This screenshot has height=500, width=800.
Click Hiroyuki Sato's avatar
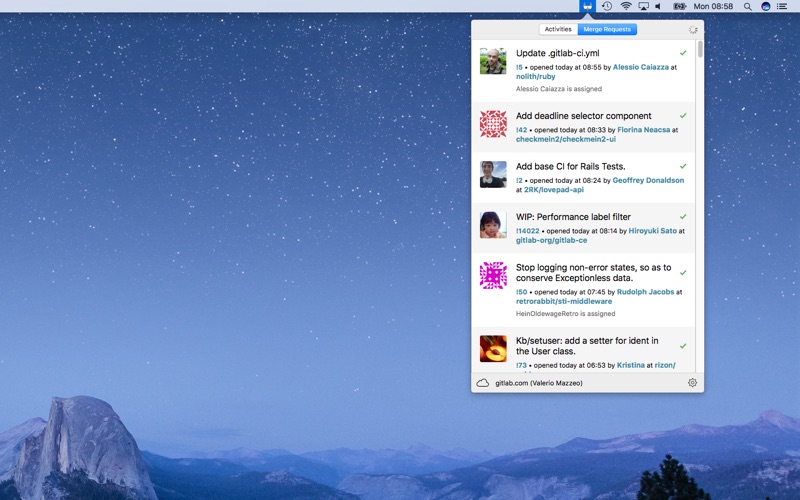(x=493, y=224)
